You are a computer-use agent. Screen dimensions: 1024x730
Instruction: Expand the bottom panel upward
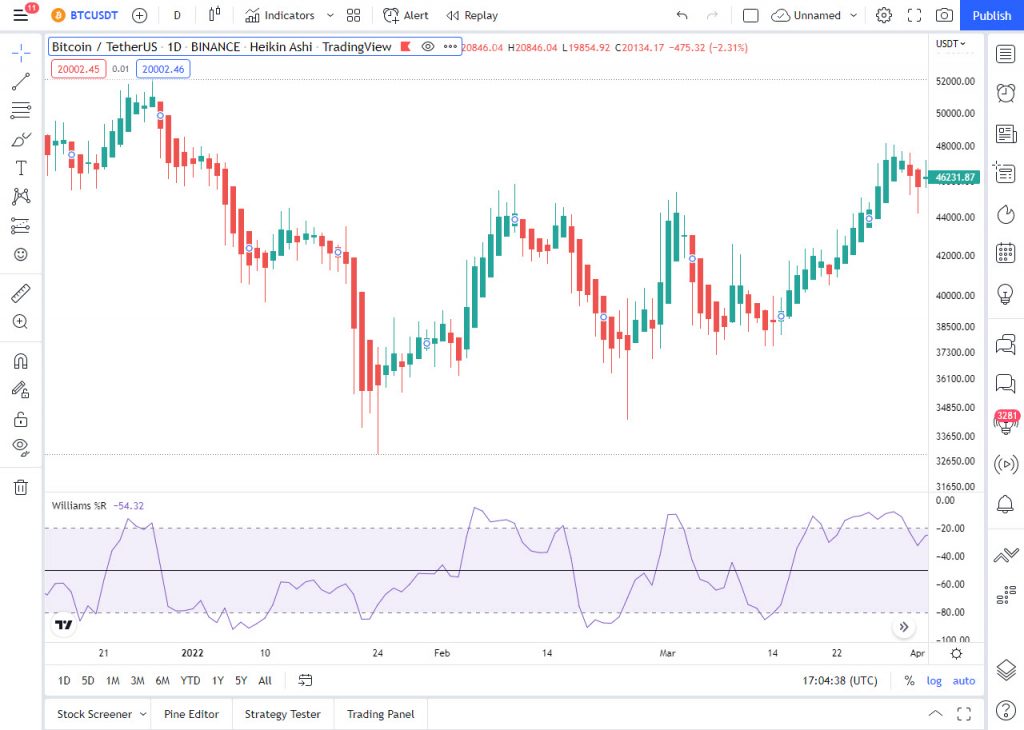click(935, 713)
